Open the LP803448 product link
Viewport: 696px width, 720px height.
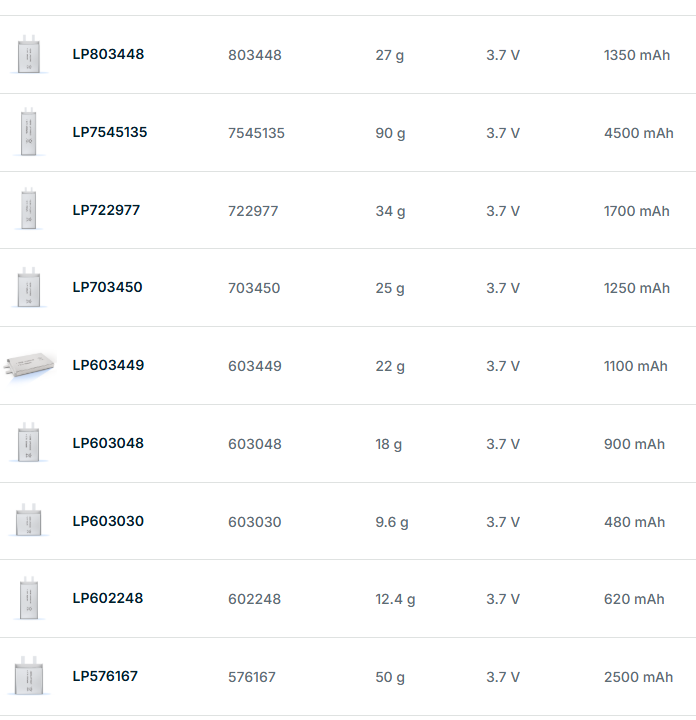point(108,54)
